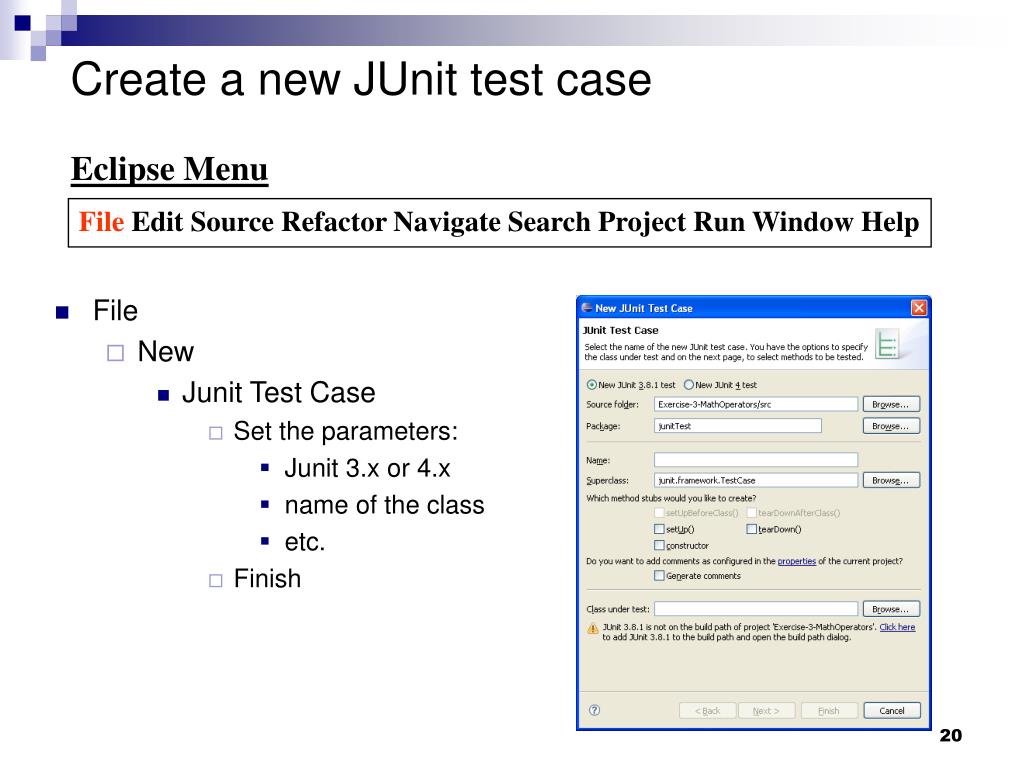1024x768 pixels.
Task: Browse for the Package
Action: [891, 426]
